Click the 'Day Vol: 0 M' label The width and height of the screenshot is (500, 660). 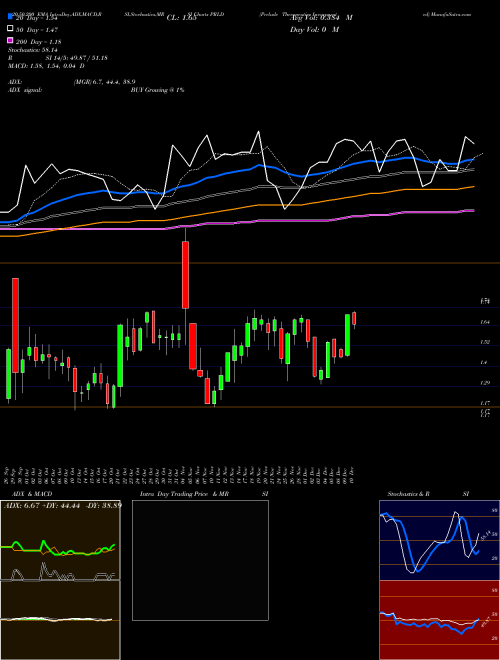(x=314, y=30)
